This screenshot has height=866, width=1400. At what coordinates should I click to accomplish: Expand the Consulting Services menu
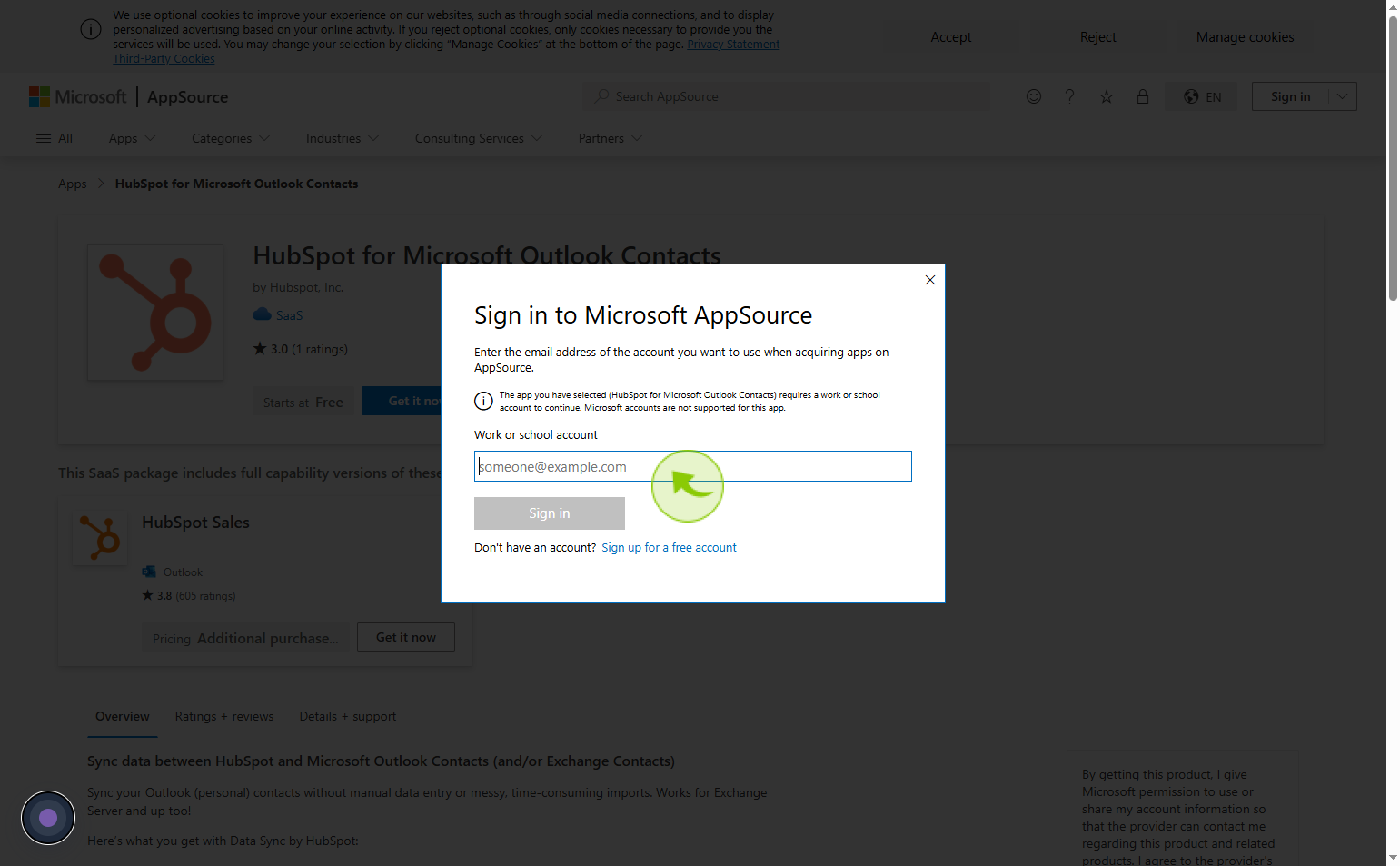pyautogui.click(x=479, y=138)
